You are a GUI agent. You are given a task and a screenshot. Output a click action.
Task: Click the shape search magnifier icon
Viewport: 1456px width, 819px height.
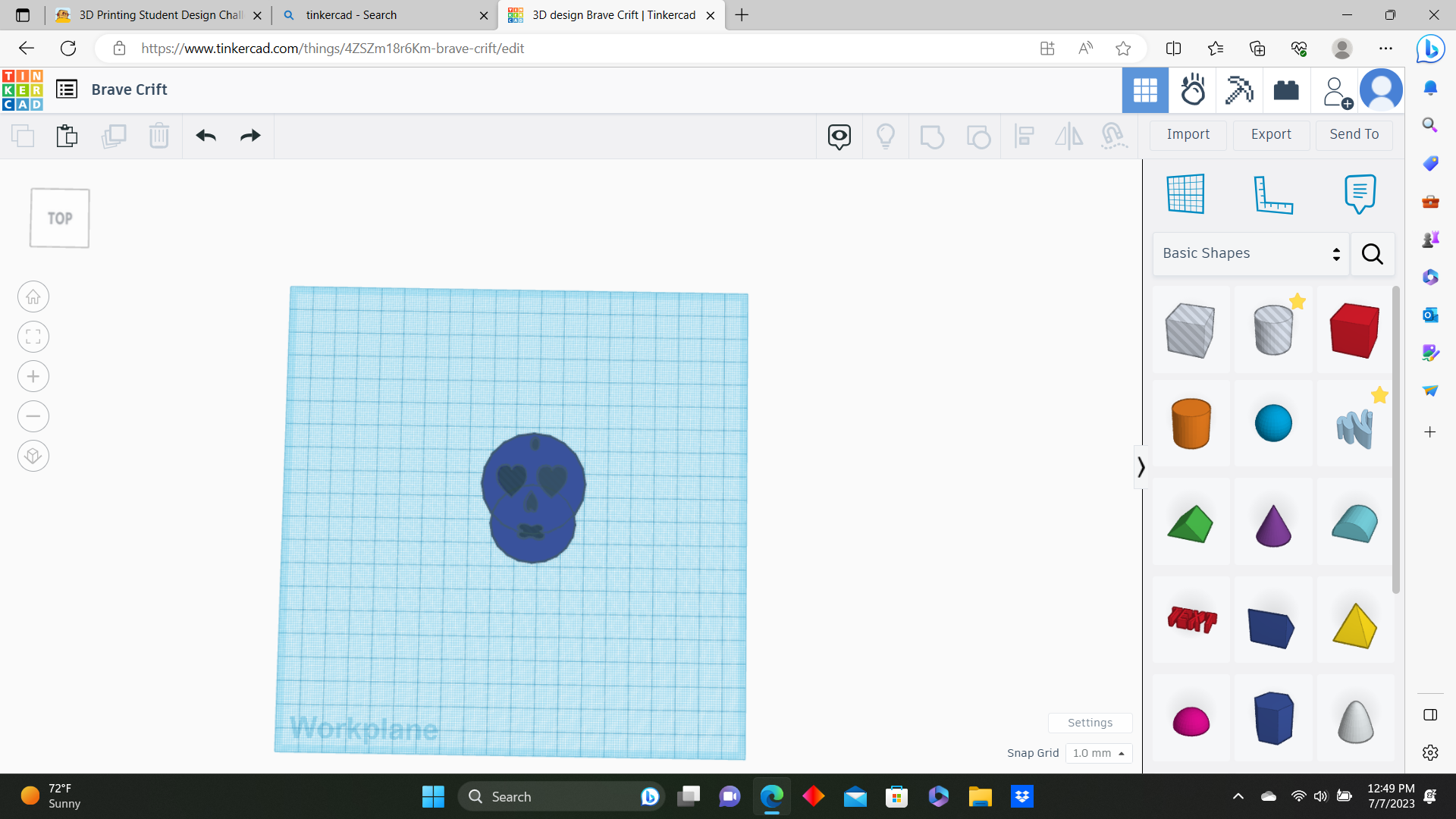(1372, 254)
